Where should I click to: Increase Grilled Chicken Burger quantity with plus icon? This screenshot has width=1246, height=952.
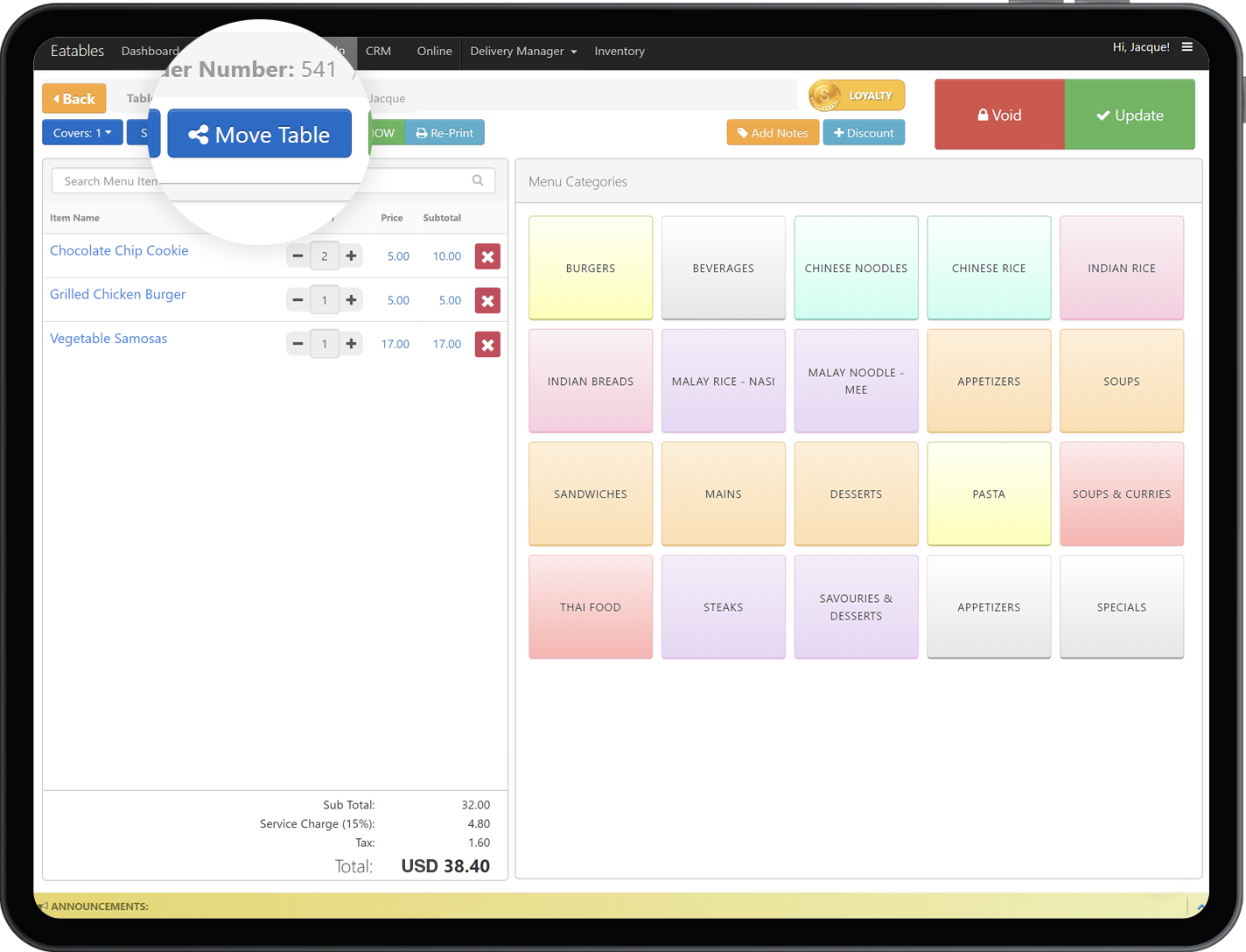tap(351, 299)
